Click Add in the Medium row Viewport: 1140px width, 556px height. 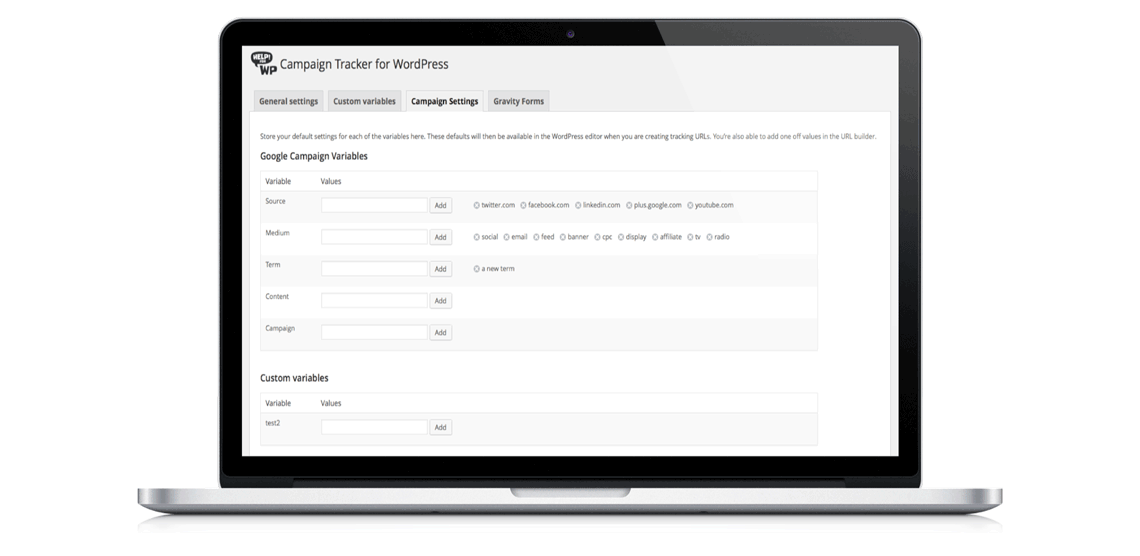click(441, 238)
